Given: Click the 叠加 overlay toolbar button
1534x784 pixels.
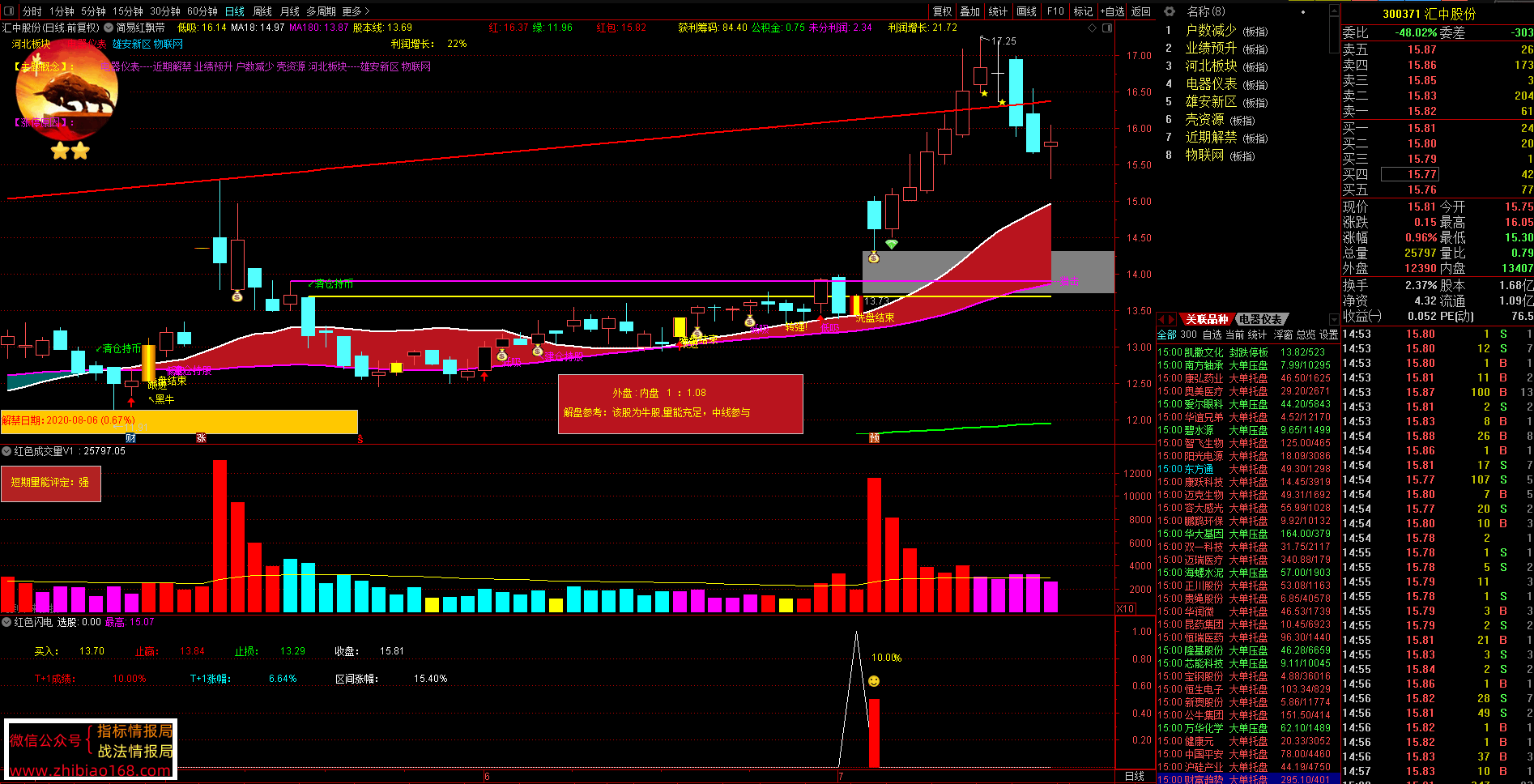Looking at the screenshot, I should (x=970, y=11).
